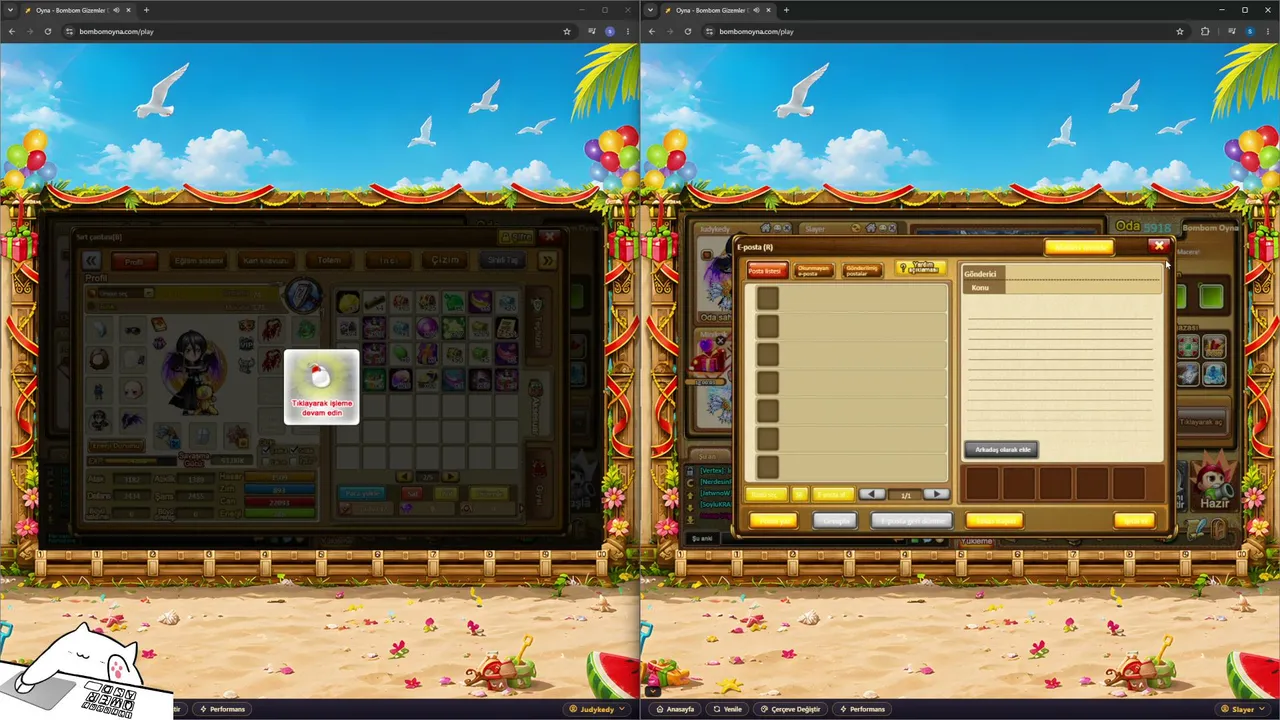Open Performans in the right window

pyautogui.click(x=861, y=709)
